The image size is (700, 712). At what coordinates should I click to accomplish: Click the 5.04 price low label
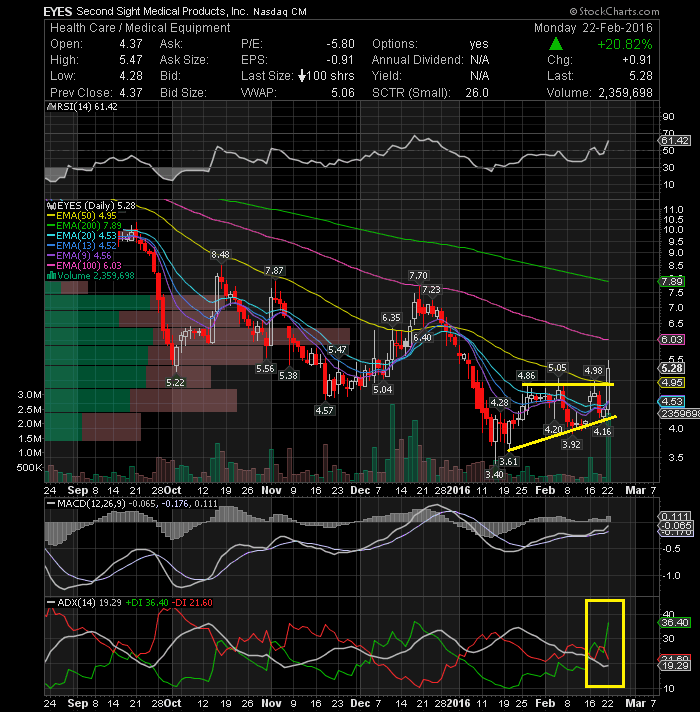click(382, 390)
